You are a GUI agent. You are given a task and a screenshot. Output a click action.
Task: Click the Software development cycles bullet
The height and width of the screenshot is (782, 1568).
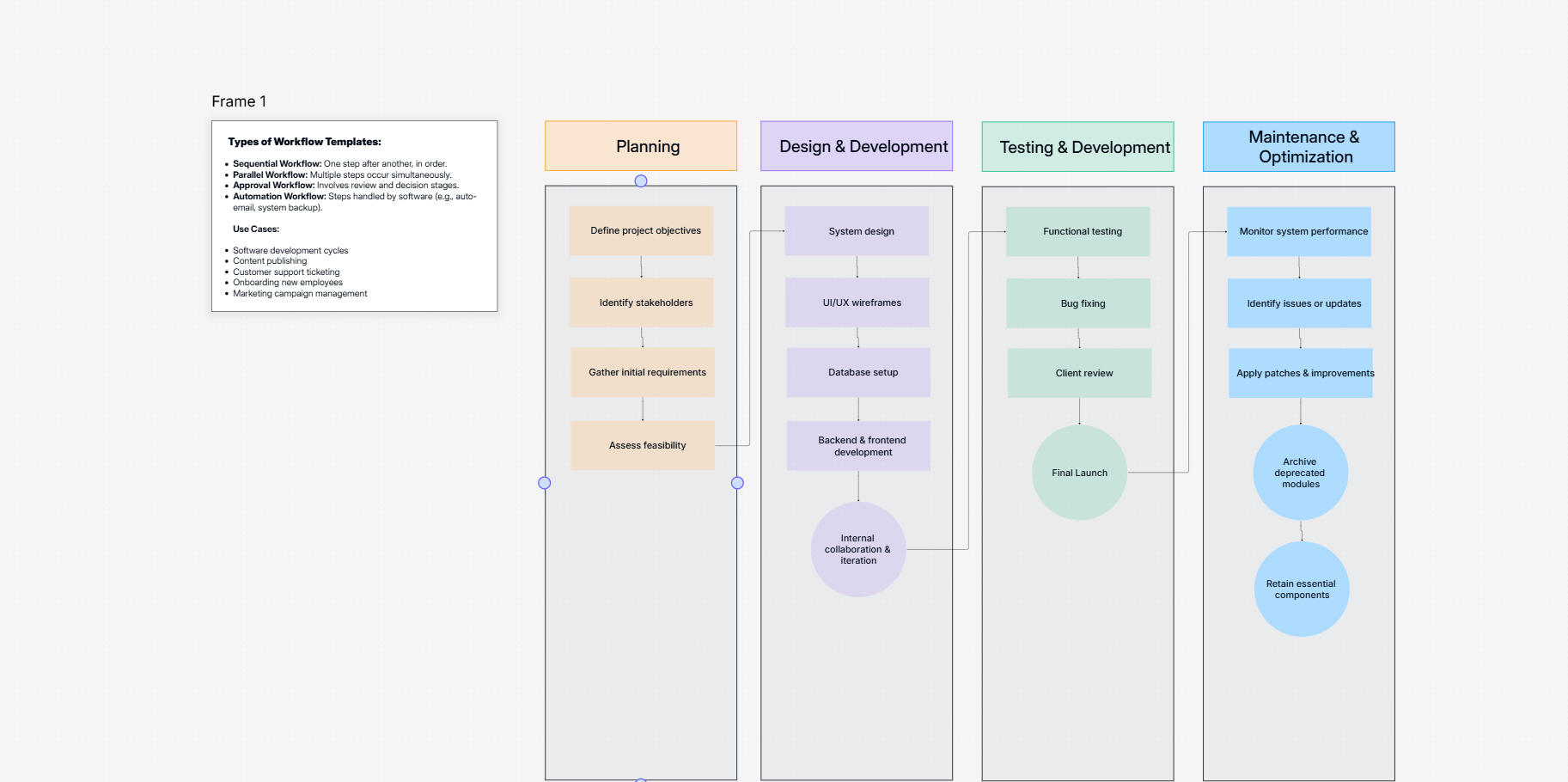click(x=290, y=251)
